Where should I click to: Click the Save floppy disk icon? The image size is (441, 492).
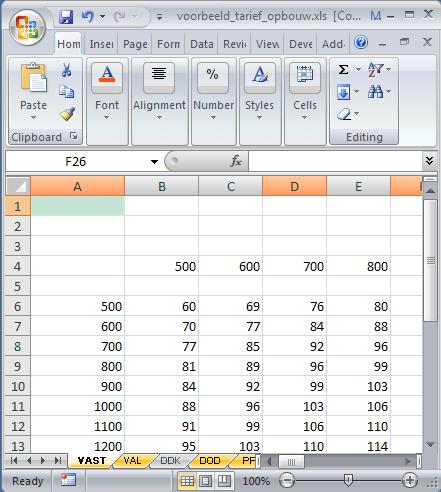coord(66,17)
